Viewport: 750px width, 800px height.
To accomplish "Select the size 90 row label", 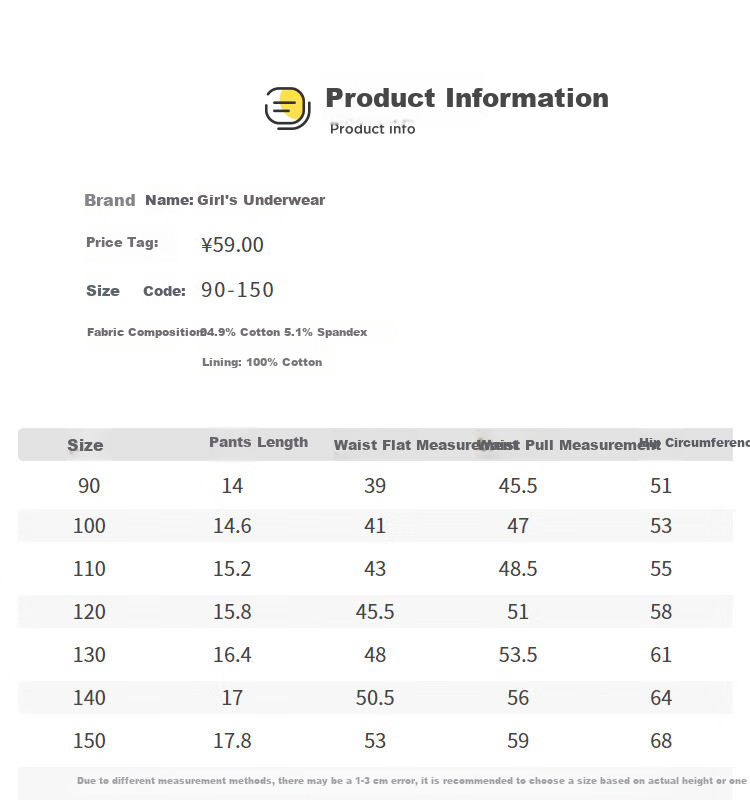I will [89, 486].
